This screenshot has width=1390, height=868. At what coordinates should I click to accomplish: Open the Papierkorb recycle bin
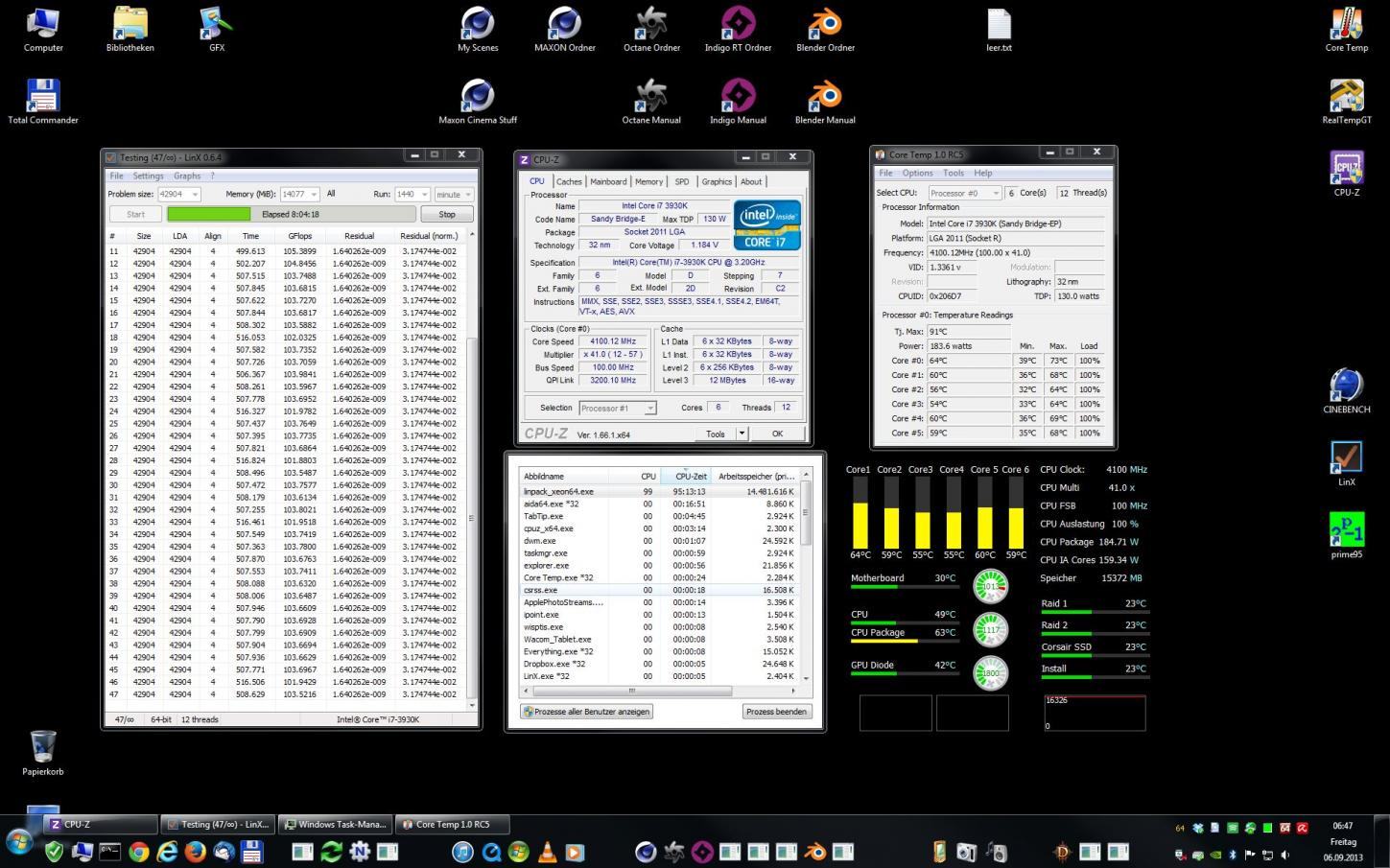click(x=43, y=753)
